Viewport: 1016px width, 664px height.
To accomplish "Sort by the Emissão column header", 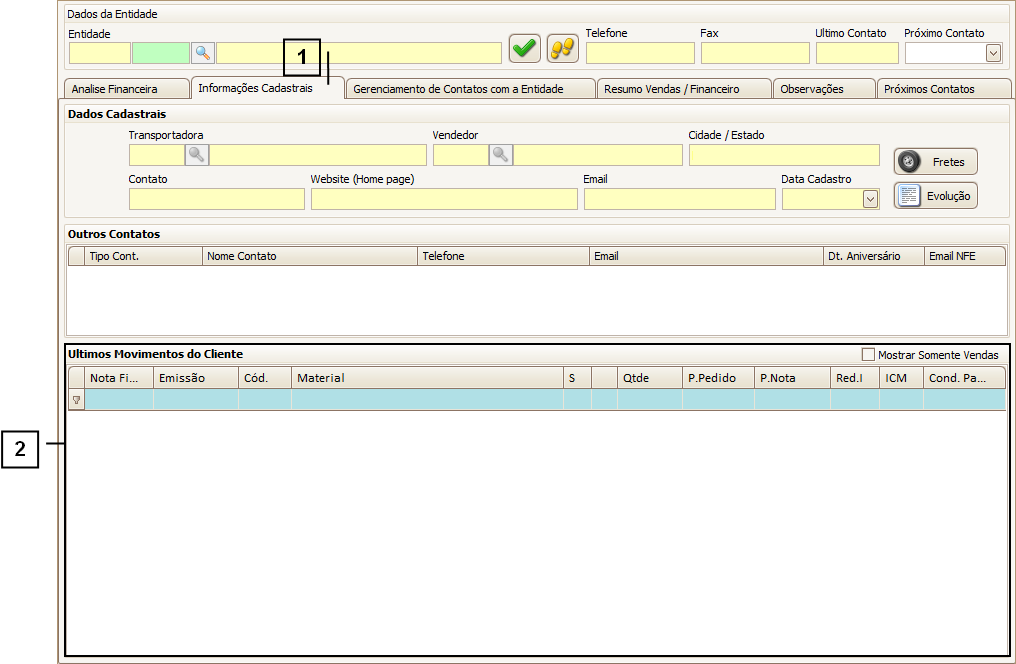I will pyautogui.click(x=195, y=378).
